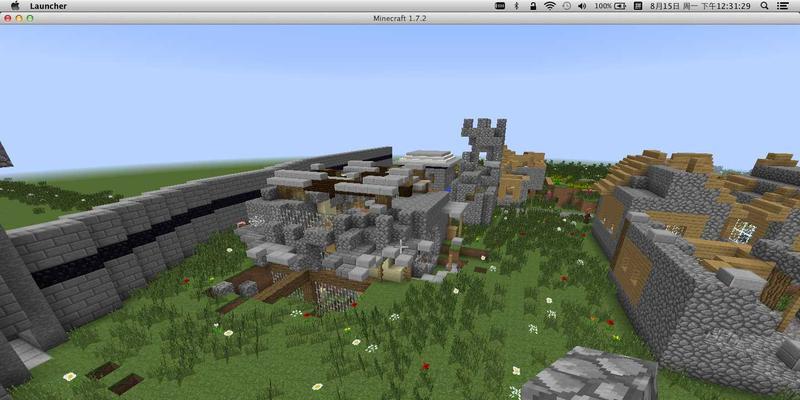This screenshot has height=400, width=800.
Task: Click the battery charging icon
Action: [x=620, y=6]
